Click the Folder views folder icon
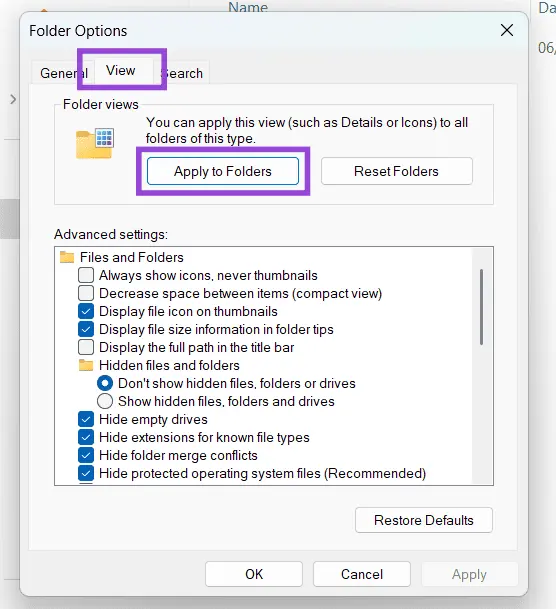Screen dimensions: 556x609 click(x=95, y=143)
